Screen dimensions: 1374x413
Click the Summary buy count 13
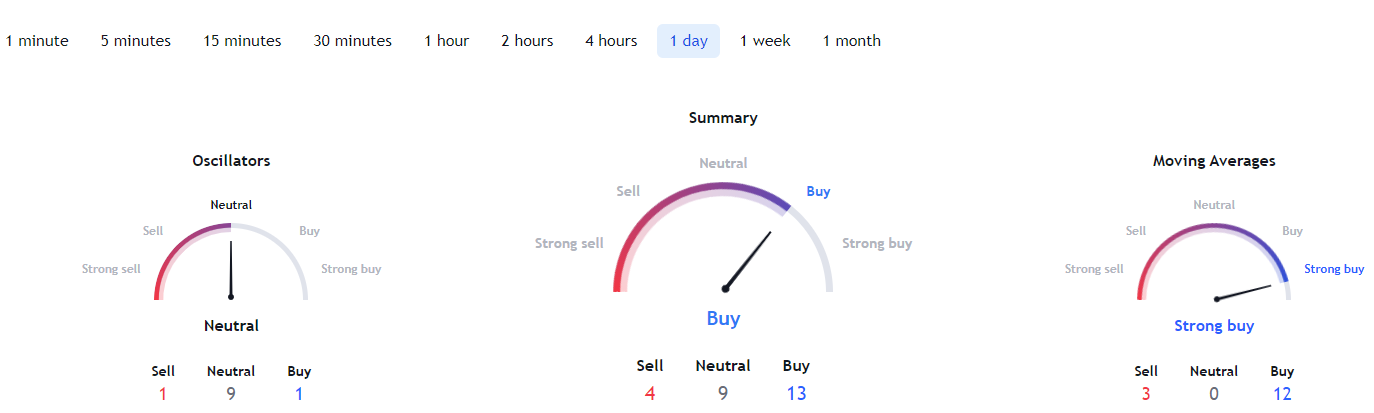[796, 393]
